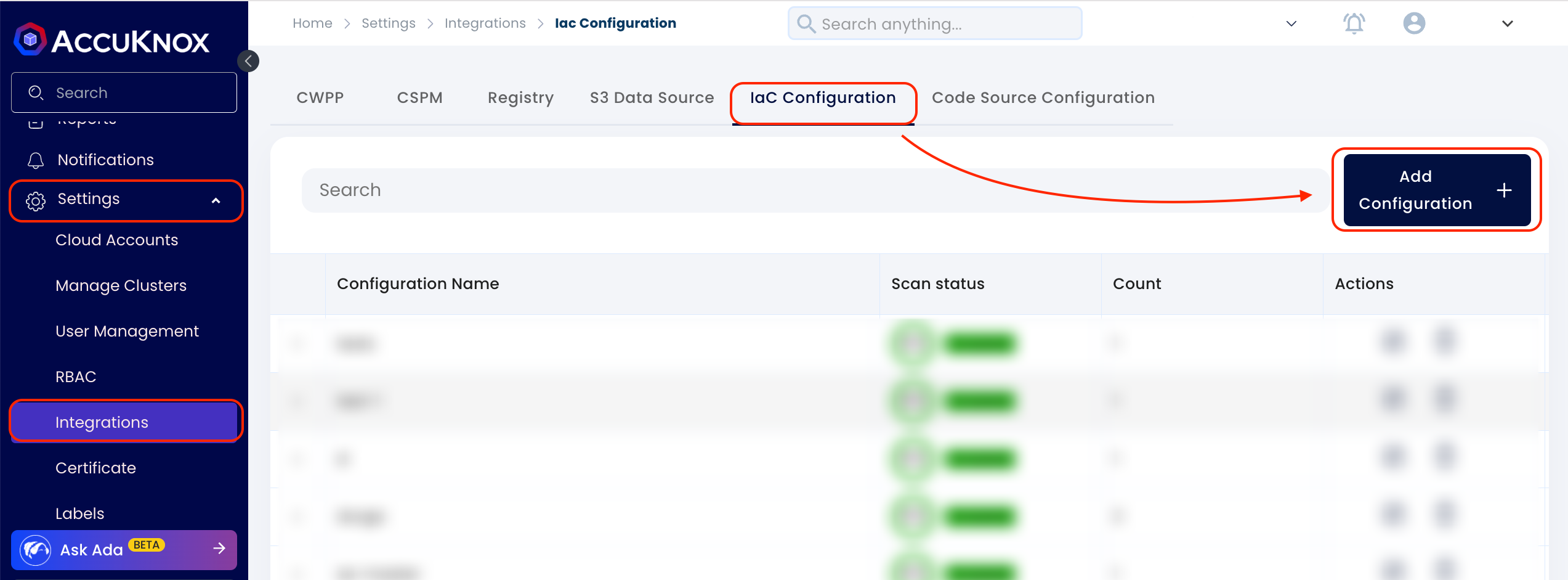
Task: Click magnifier icon in top search bar
Action: 806,23
